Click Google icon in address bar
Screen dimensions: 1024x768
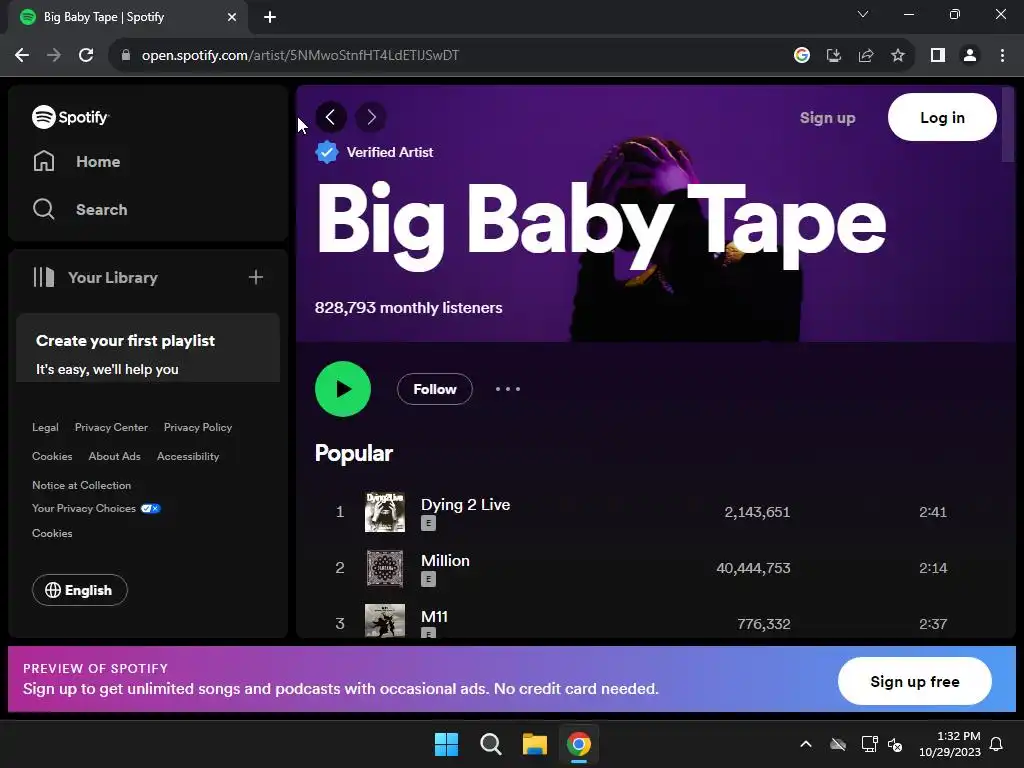click(802, 56)
